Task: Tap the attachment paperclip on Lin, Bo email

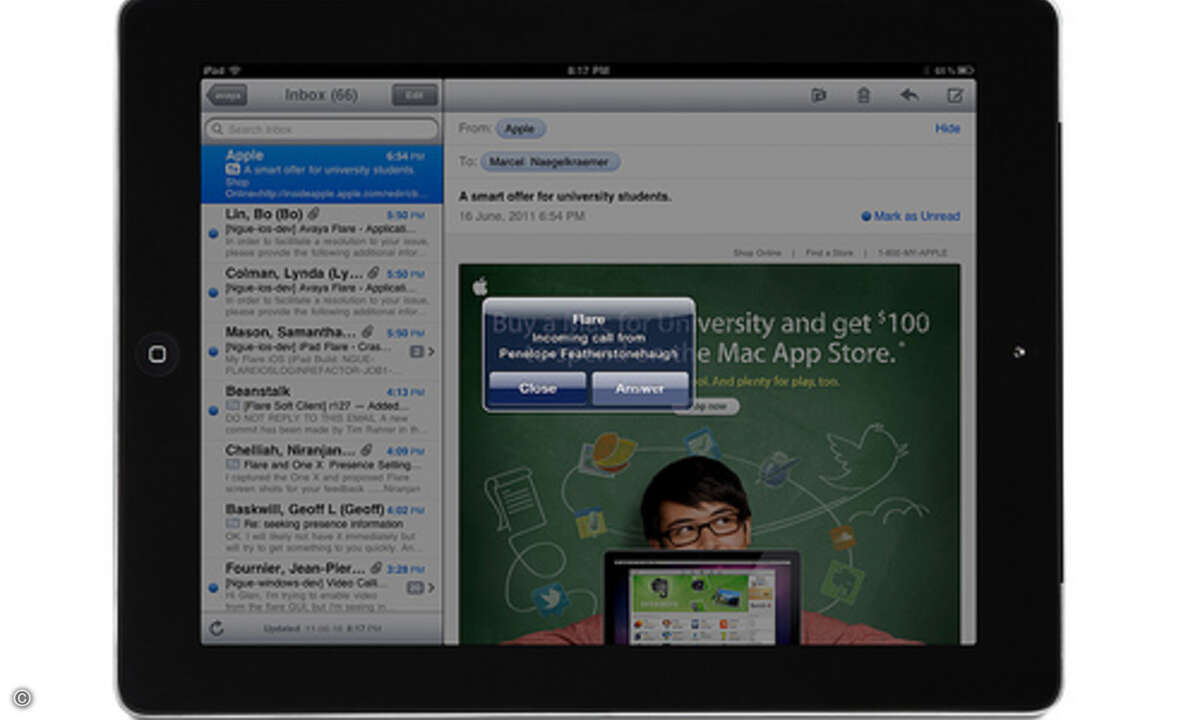Action: (x=313, y=214)
